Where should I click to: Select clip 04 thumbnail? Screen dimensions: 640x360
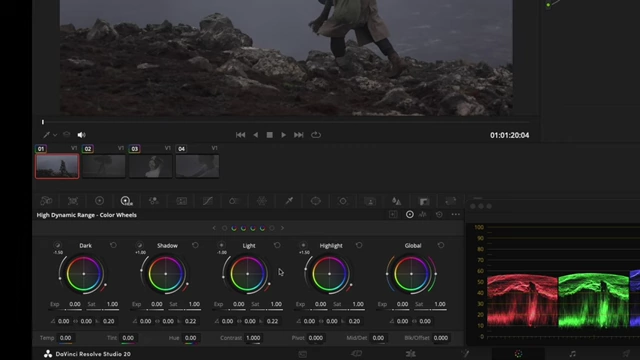coord(198,166)
